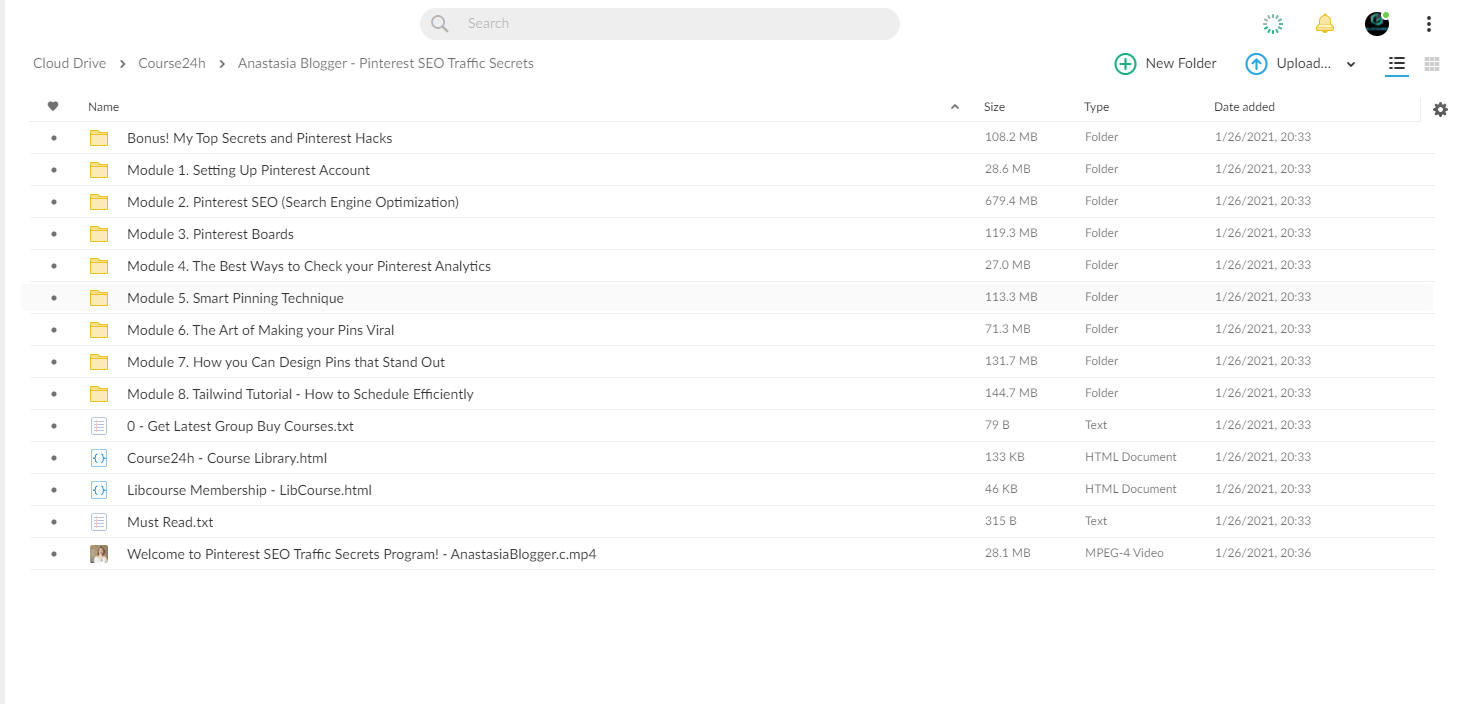Select Welcome to Pinterest SEO Traffic Secrets mp4 name
Image resolution: width=1461 pixels, height=704 pixels.
click(362, 554)
